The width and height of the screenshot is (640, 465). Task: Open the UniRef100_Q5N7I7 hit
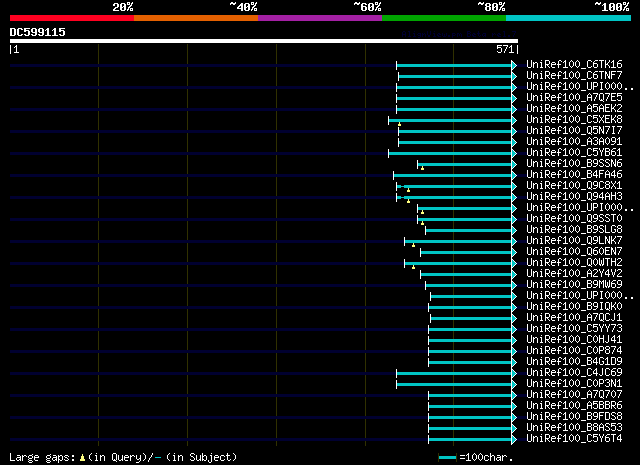(x=574, y=131)
